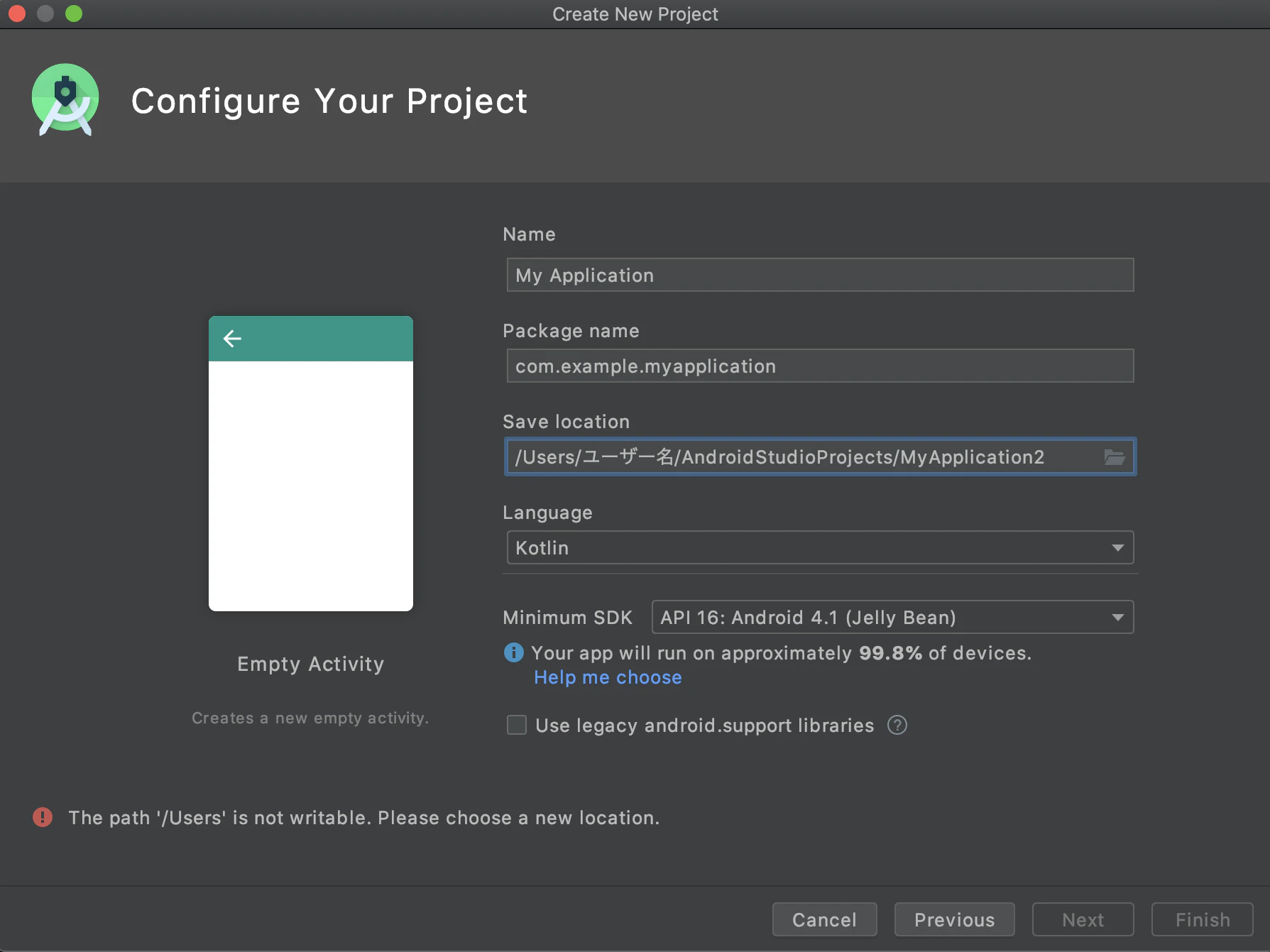Click the com.example.myapplication package name field
This screenshot has height=952, width=1270.
(820, 366)
